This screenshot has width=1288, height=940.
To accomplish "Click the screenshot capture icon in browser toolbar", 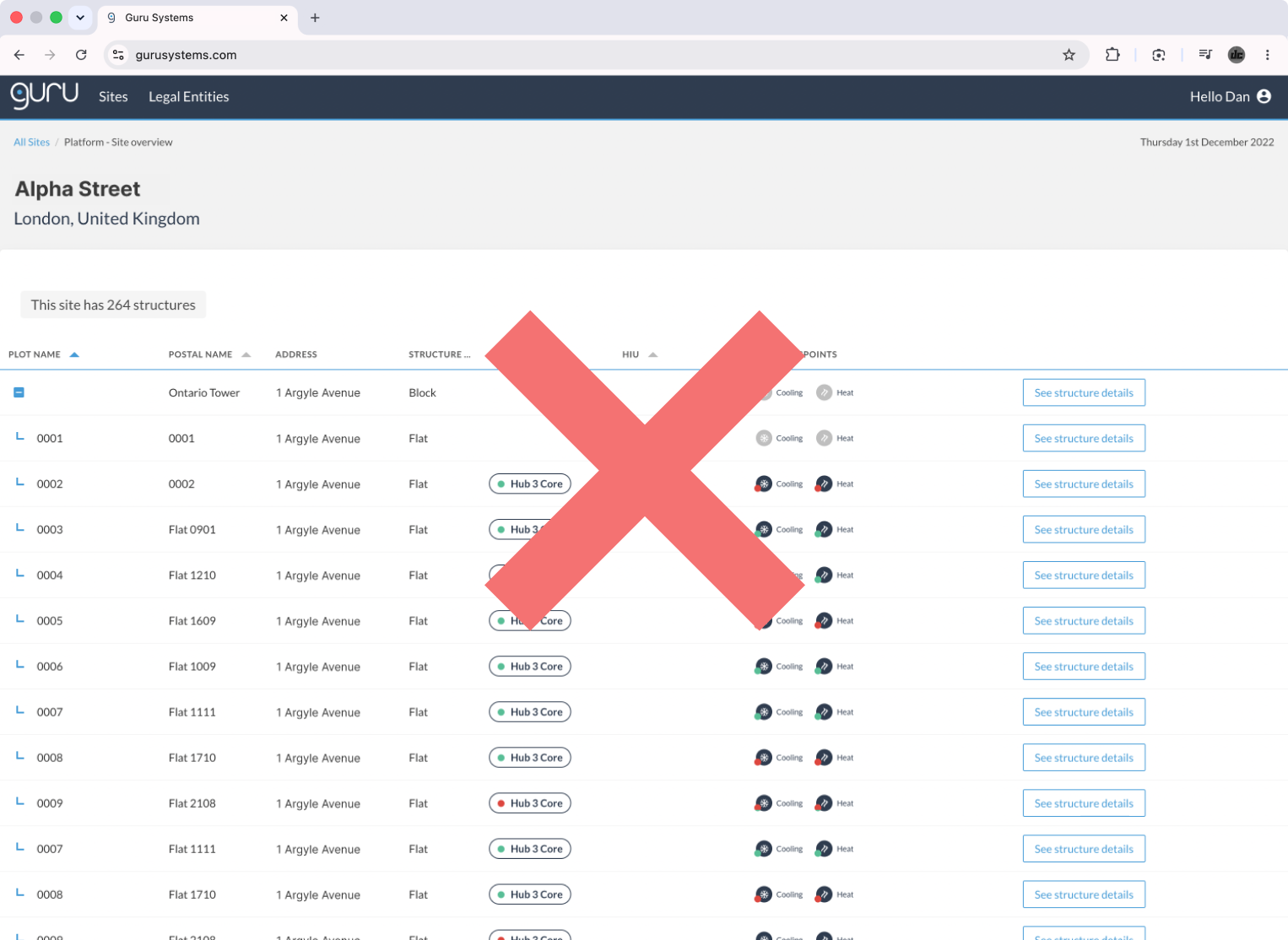I will (x=1159, y=55).
